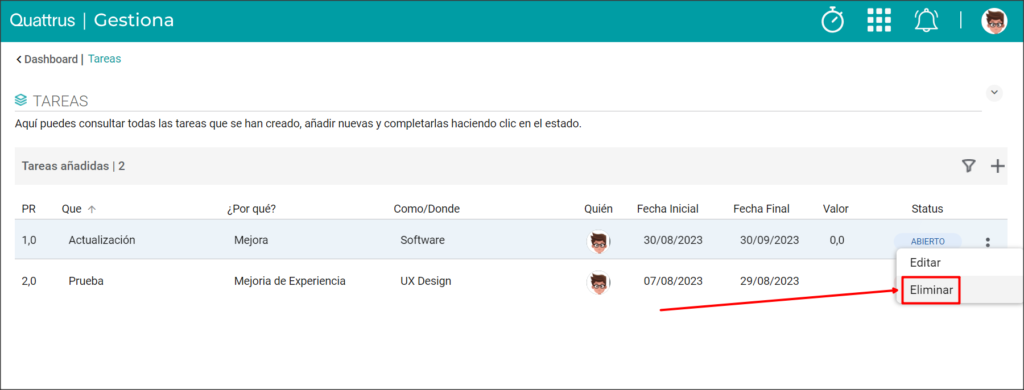Click the 0,0 value cell
The image size is (1024, 390).
click(x=837, y=240)
